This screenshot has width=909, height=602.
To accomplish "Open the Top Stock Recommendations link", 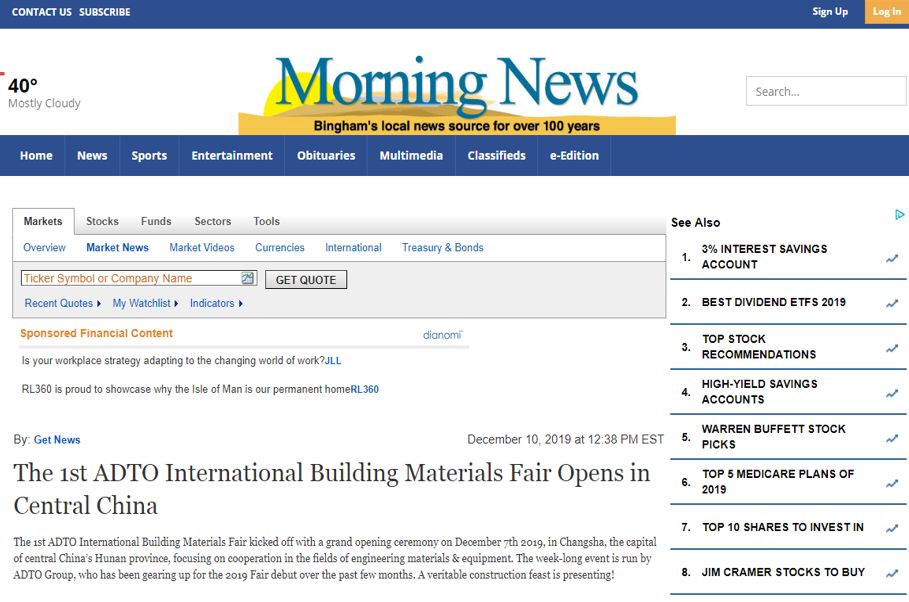I will pyautogui.click(x=759, y=347).
